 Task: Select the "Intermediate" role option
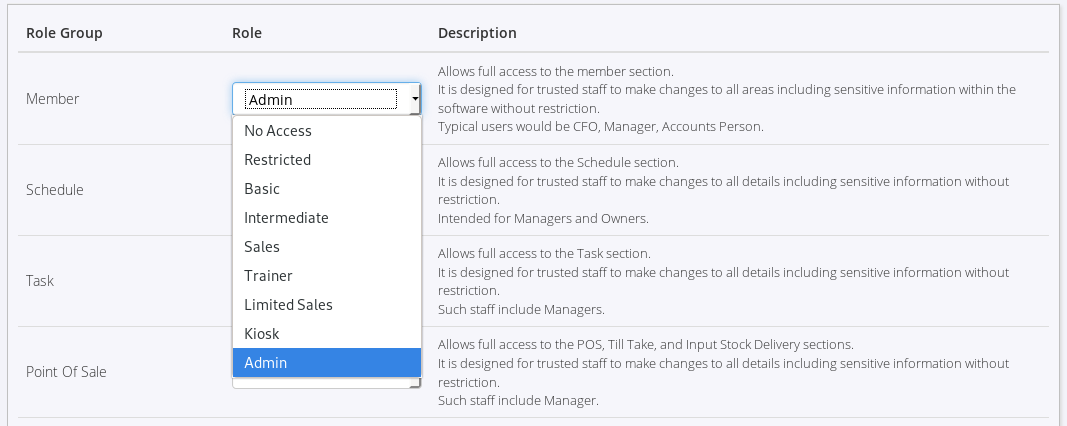[286, 218]
